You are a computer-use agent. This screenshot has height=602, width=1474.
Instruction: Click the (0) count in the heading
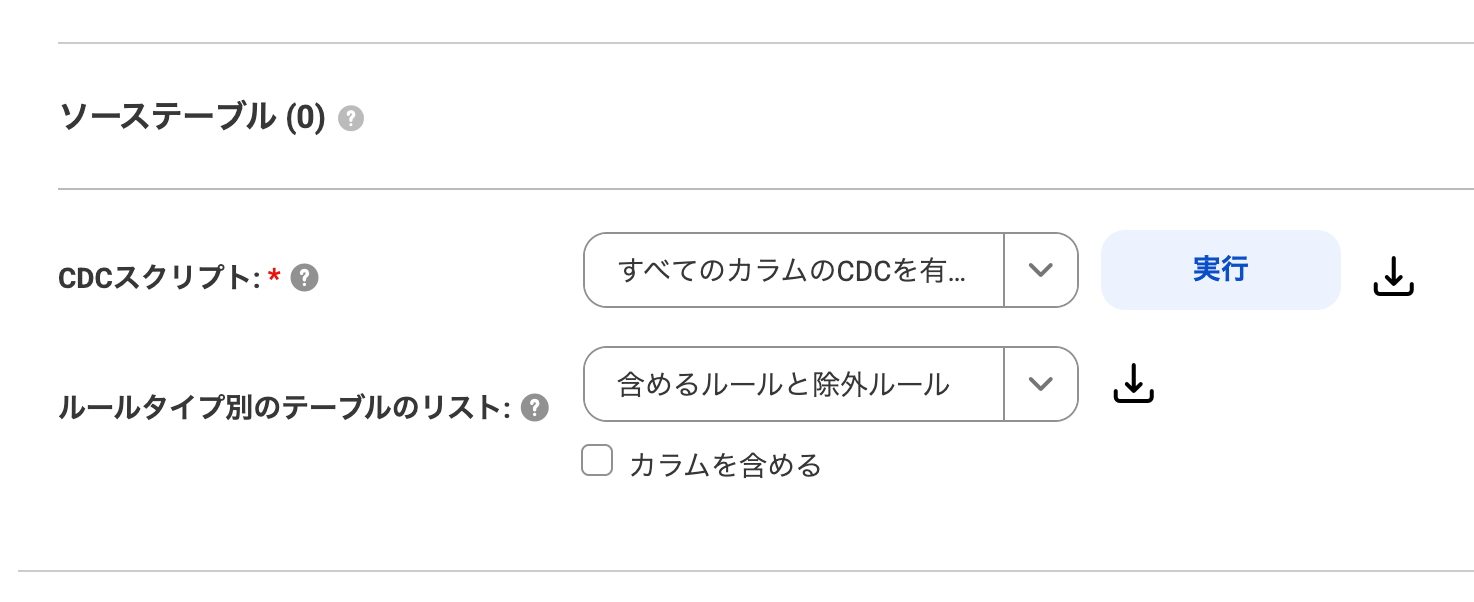click(305, 118)
